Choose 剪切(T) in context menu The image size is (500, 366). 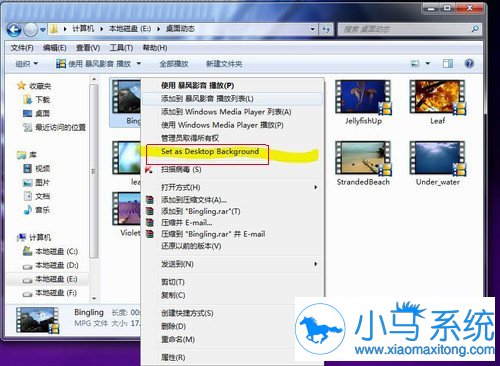click(233, 282)
